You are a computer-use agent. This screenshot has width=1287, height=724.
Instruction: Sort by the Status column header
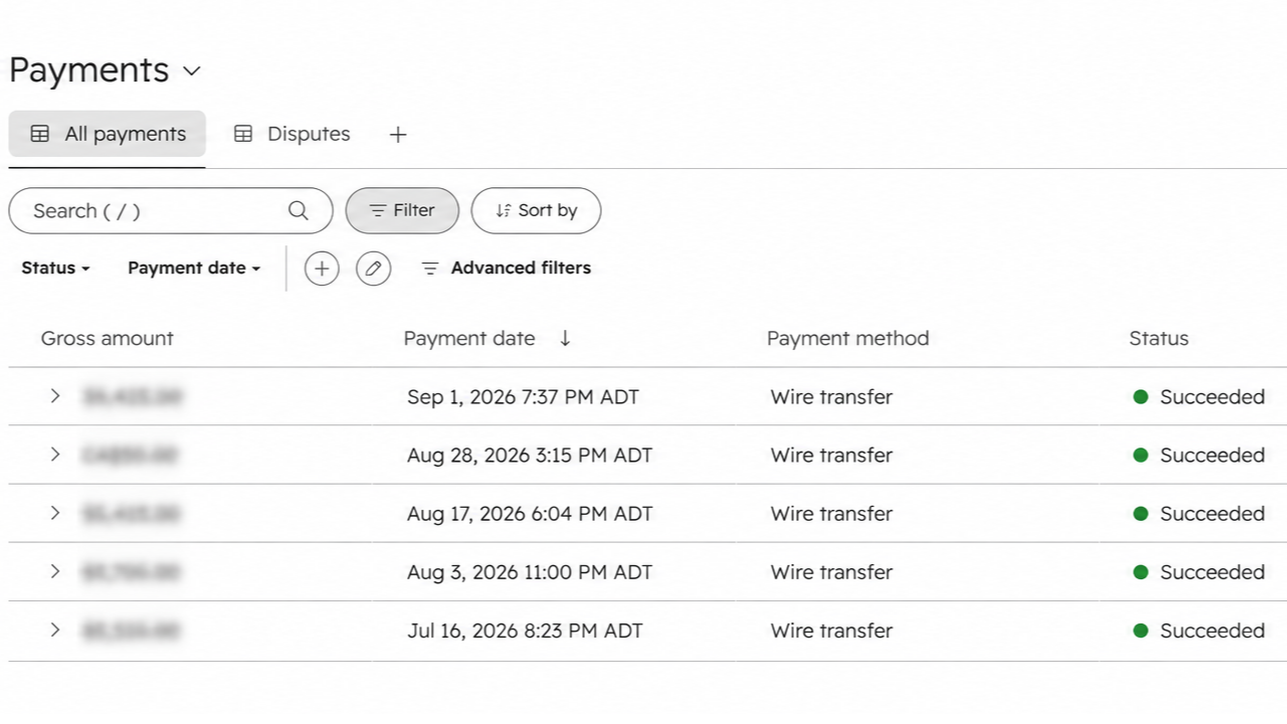(1159, 338)
